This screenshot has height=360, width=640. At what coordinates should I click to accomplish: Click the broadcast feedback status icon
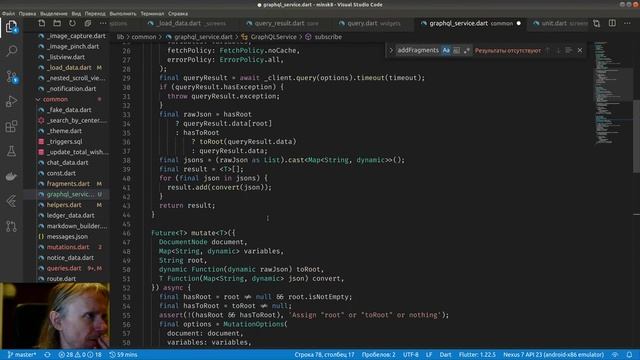tap(615, 355)
